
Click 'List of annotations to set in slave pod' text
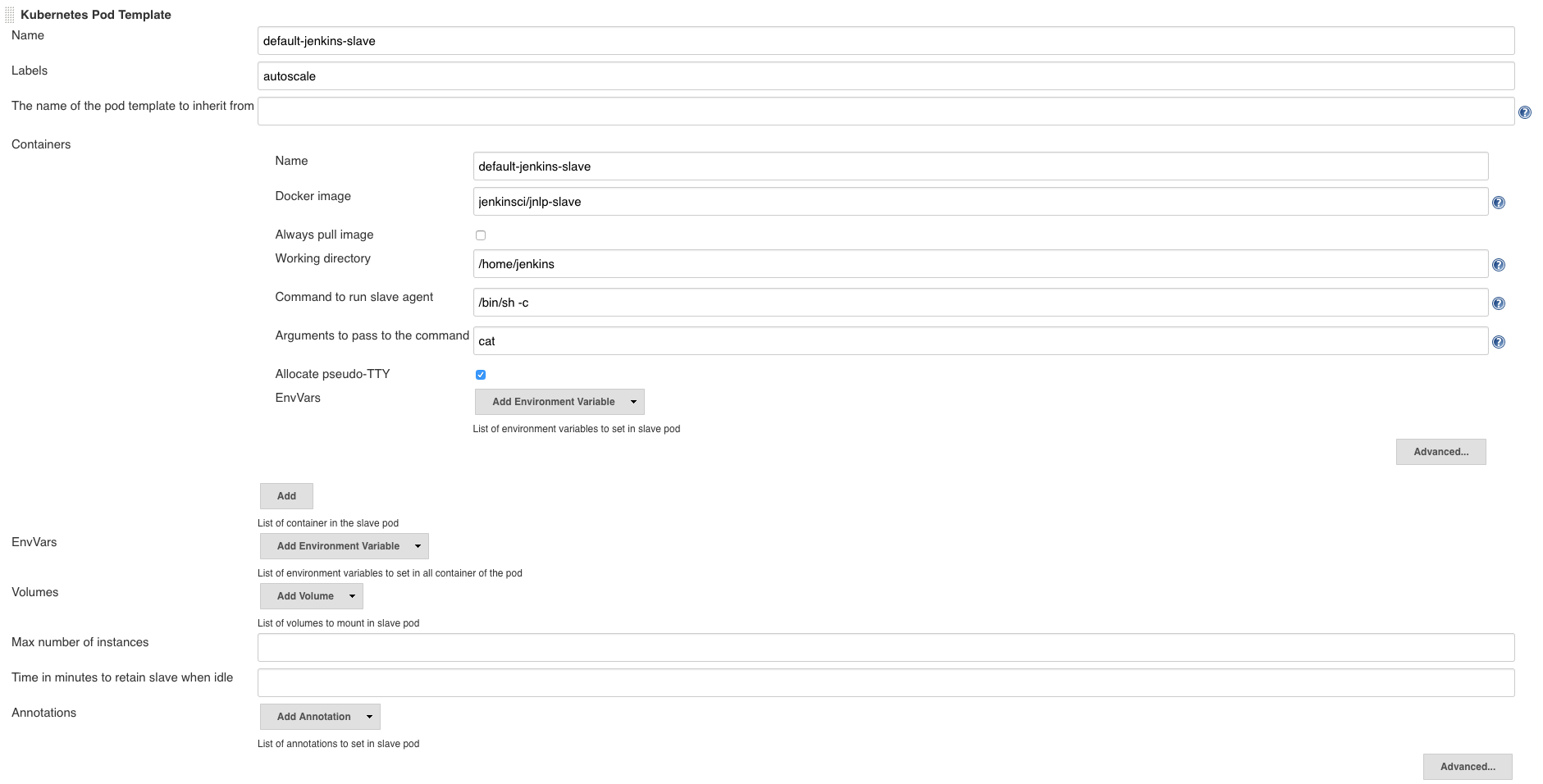[x=338, y=744]
